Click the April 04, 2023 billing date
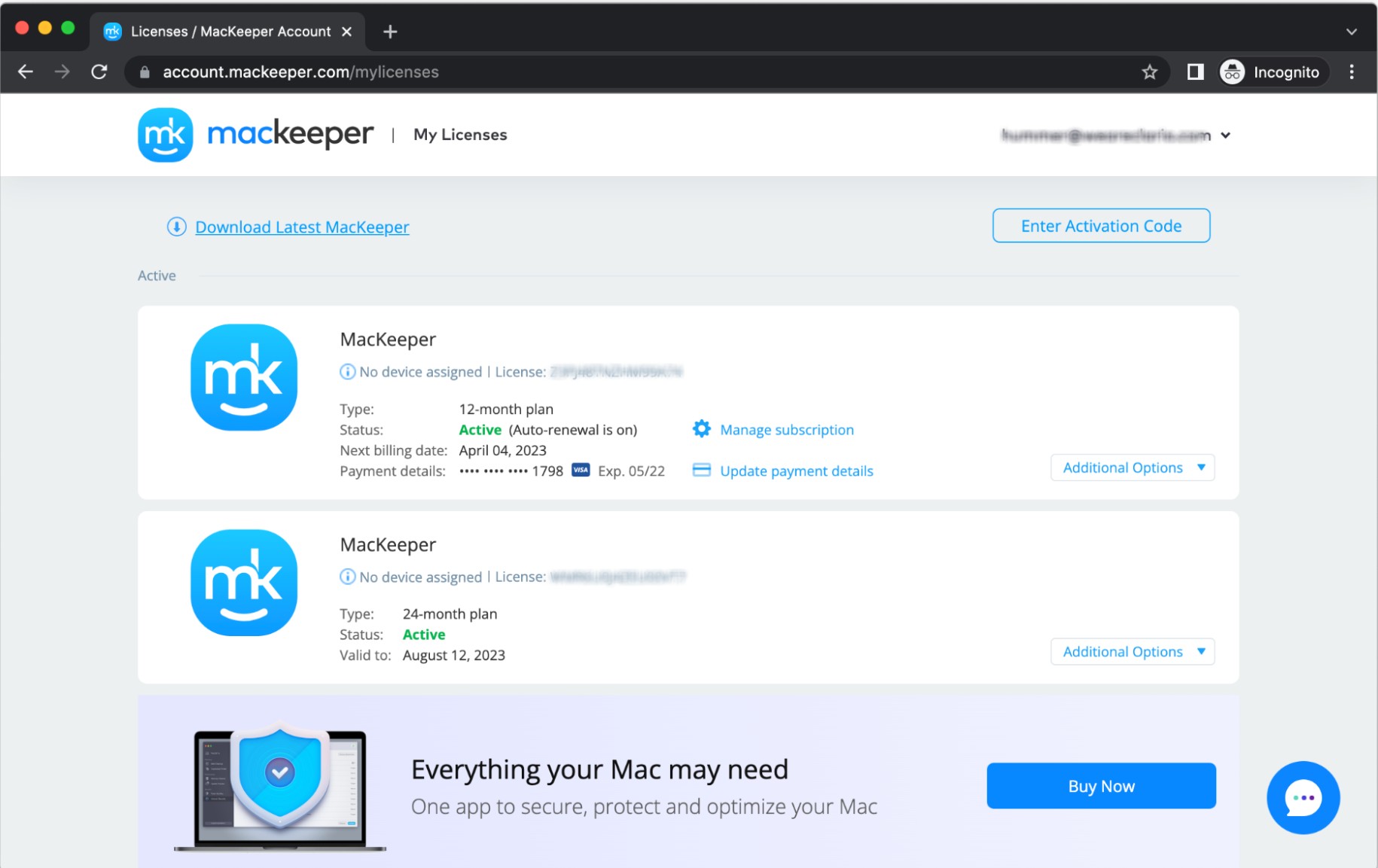 point(503,450)
